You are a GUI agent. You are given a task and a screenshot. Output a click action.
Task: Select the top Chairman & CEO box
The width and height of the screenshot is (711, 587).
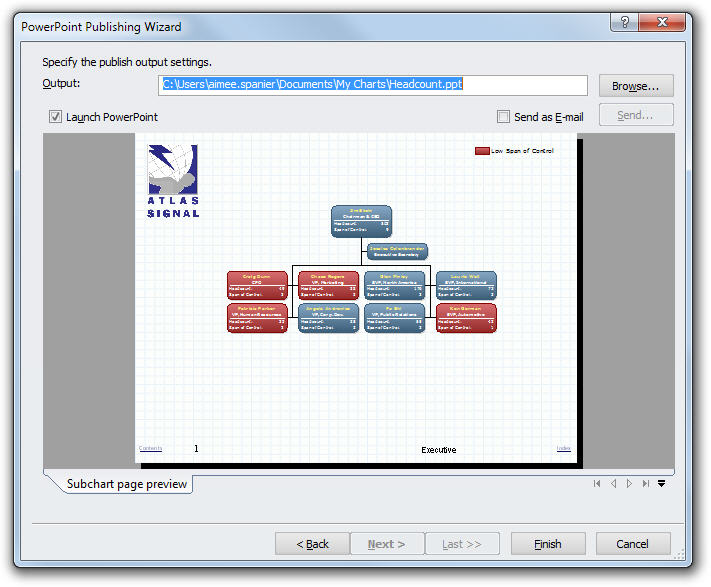(x=361, y=221)
